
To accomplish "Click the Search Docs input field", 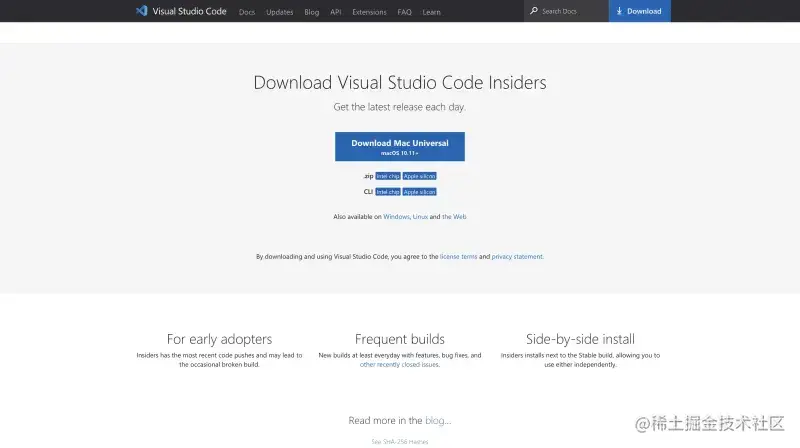I will [x=566, y=11].
